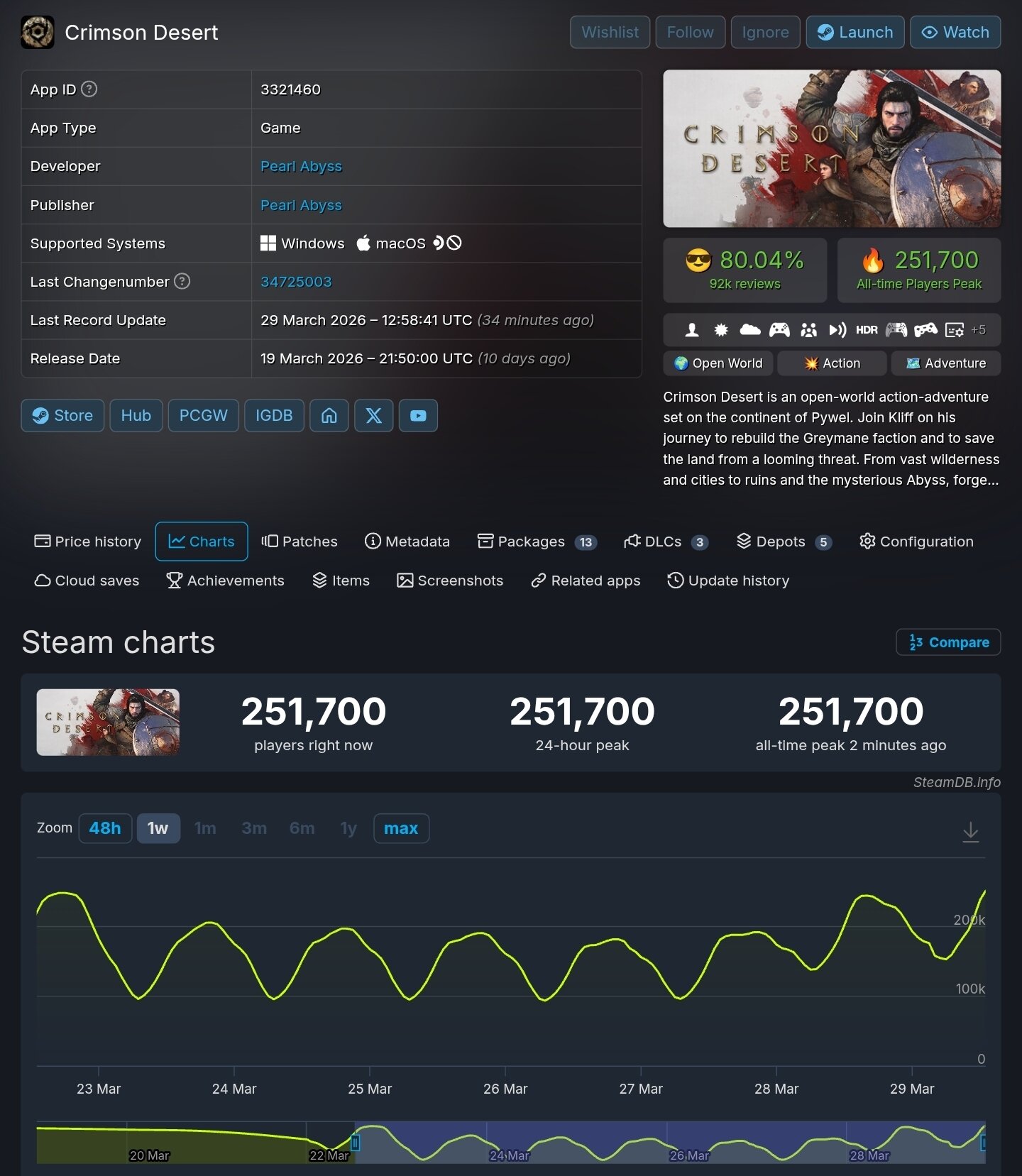Open the X (Twitter) link icon
This screenshot has height=1176, width=1022.
(x=373, y=416)
